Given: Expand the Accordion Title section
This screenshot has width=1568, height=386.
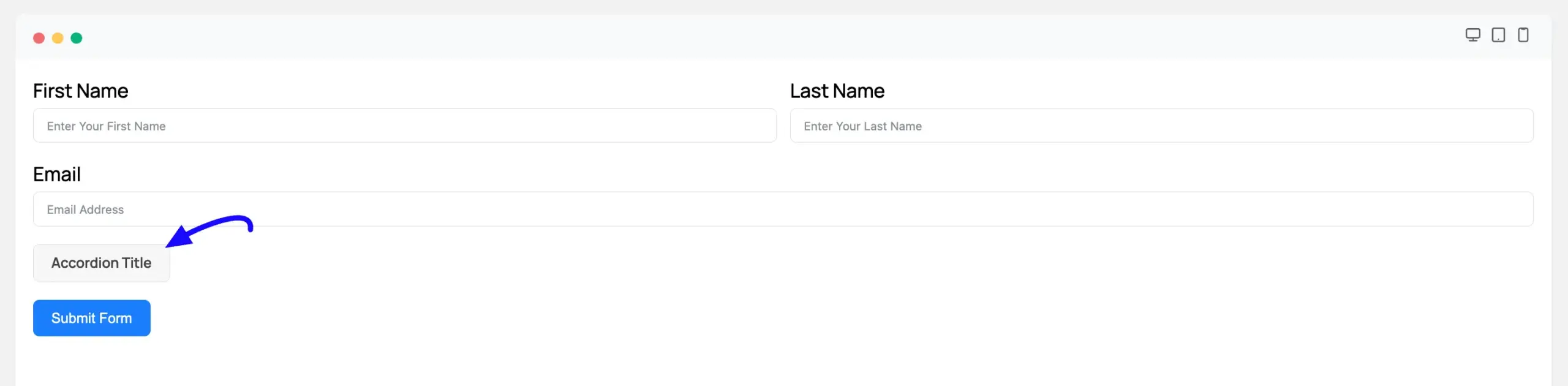Looking at the screenshot, I should 101,263.
